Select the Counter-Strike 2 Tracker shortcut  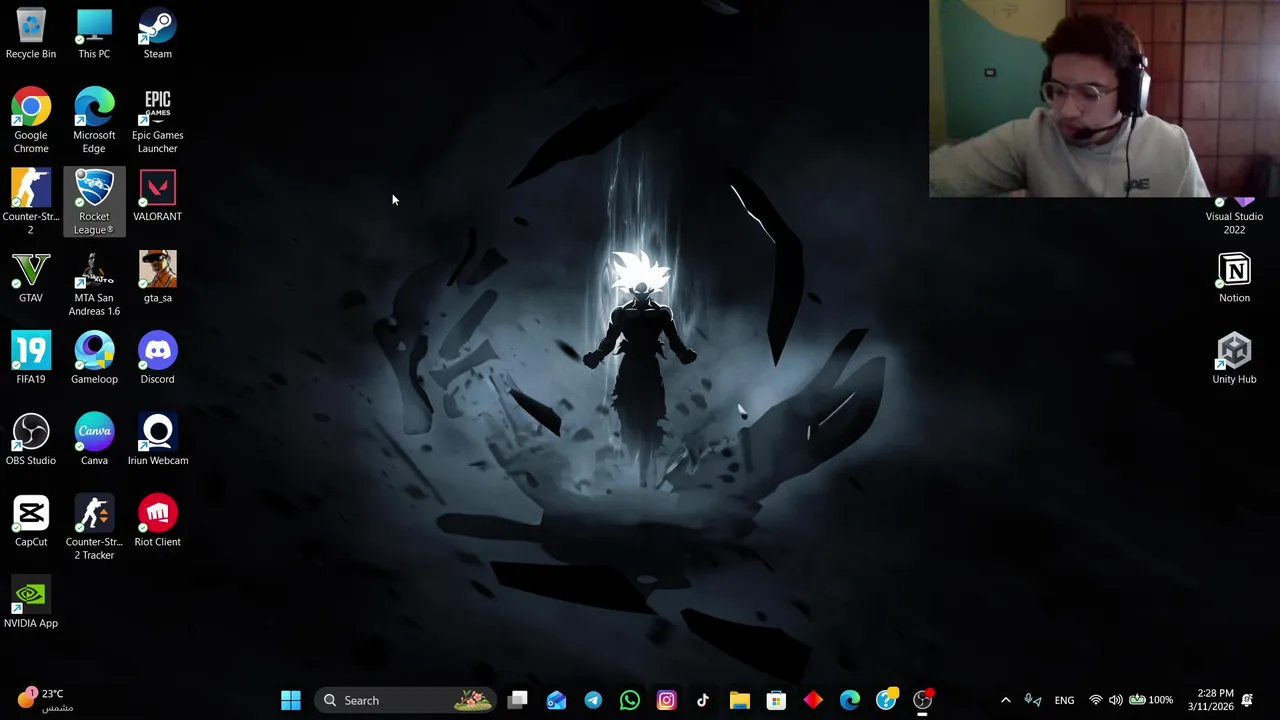(x=94, y=528)
